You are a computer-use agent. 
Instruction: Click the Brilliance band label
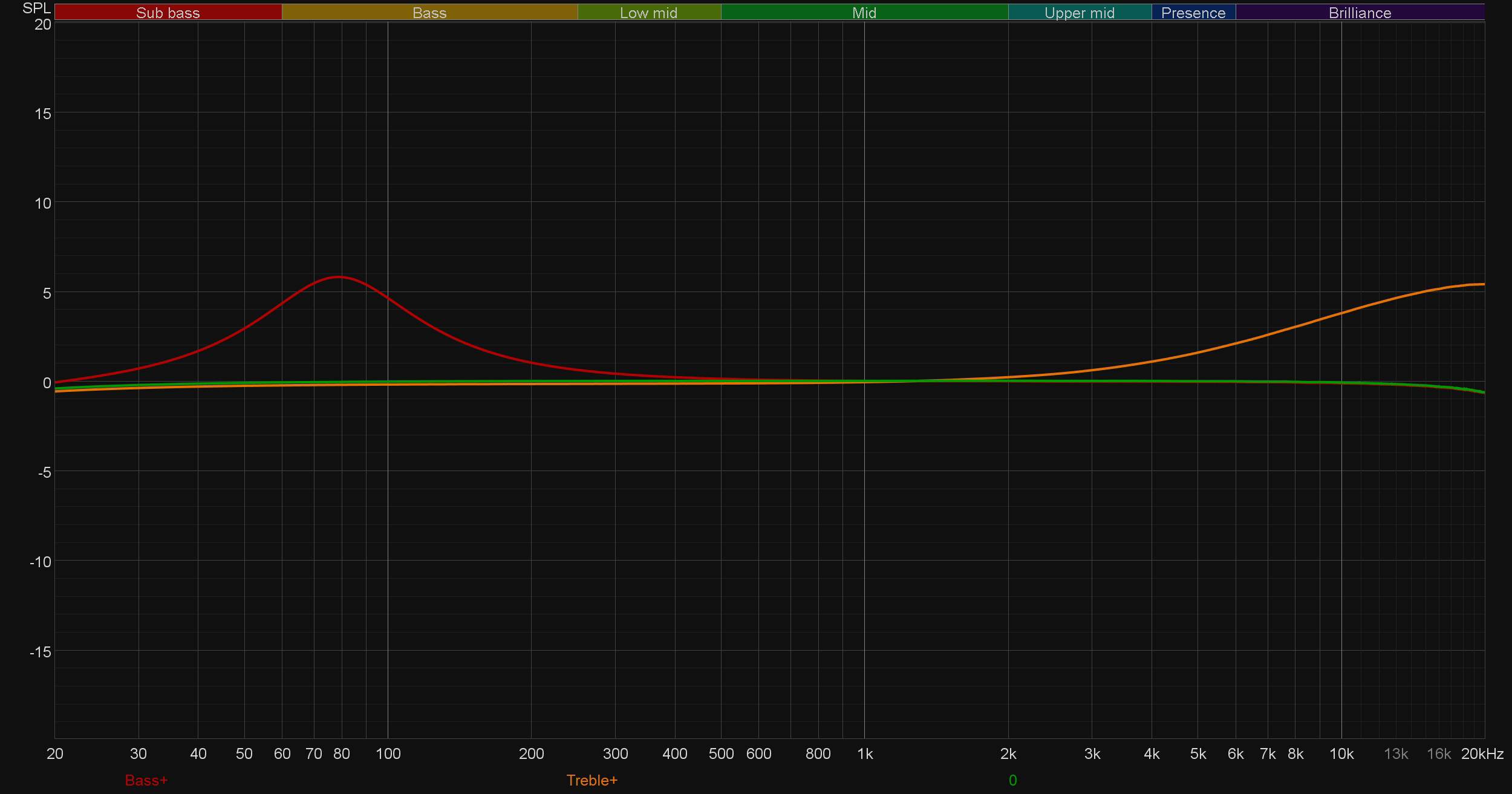pyautogui.click(x=1360, y=13)
